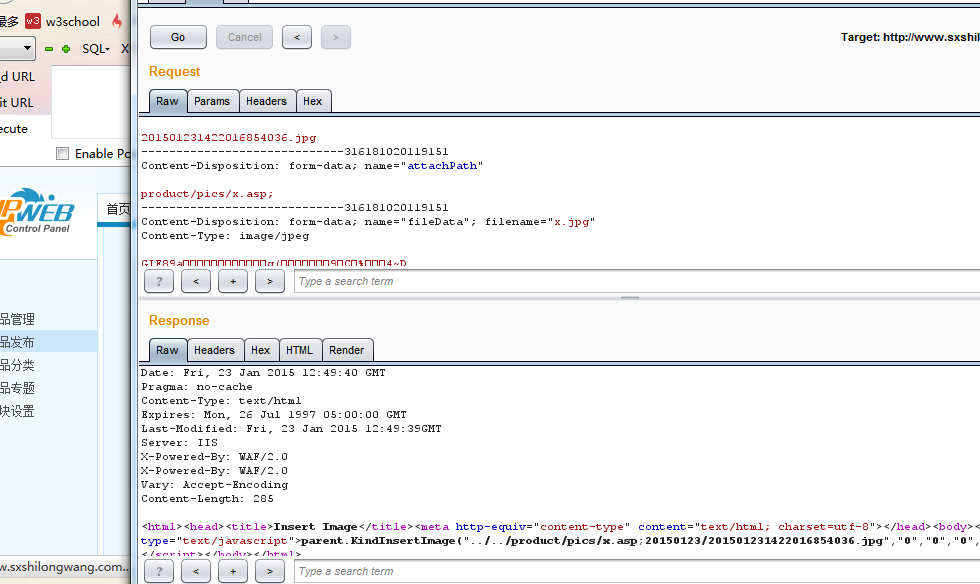Click the red w3 bookmark icon

33,21
